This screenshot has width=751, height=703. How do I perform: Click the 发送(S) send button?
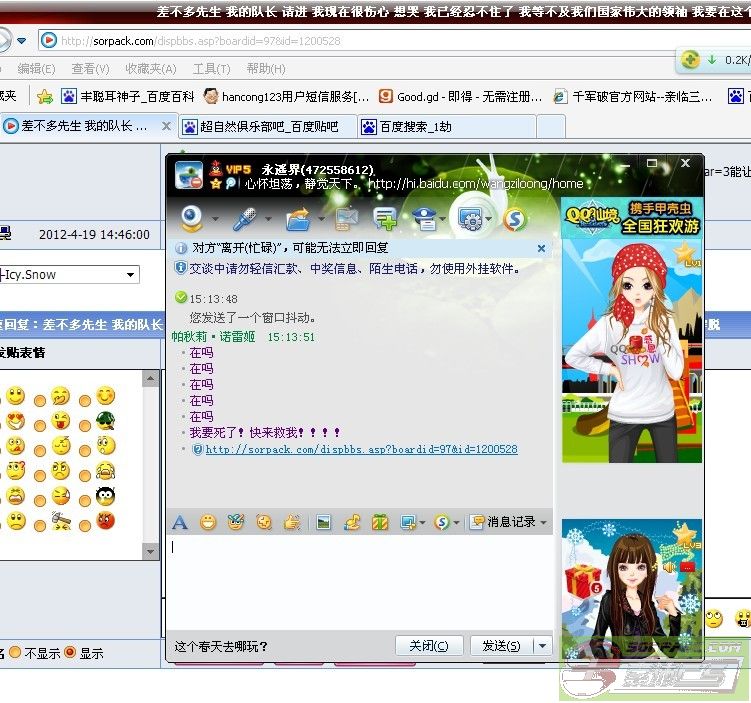tap(501, 645)
